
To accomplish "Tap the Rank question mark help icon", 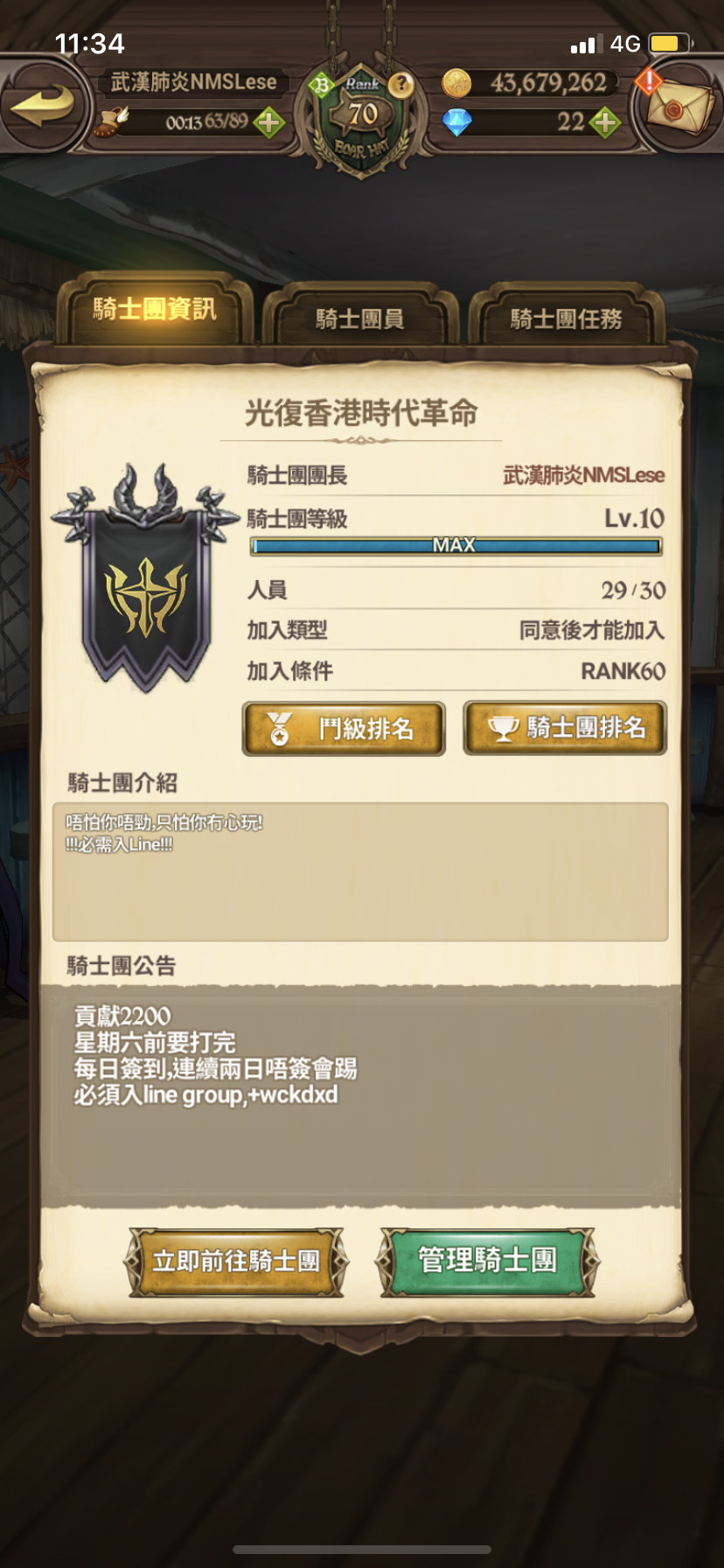I will point(401,84).
